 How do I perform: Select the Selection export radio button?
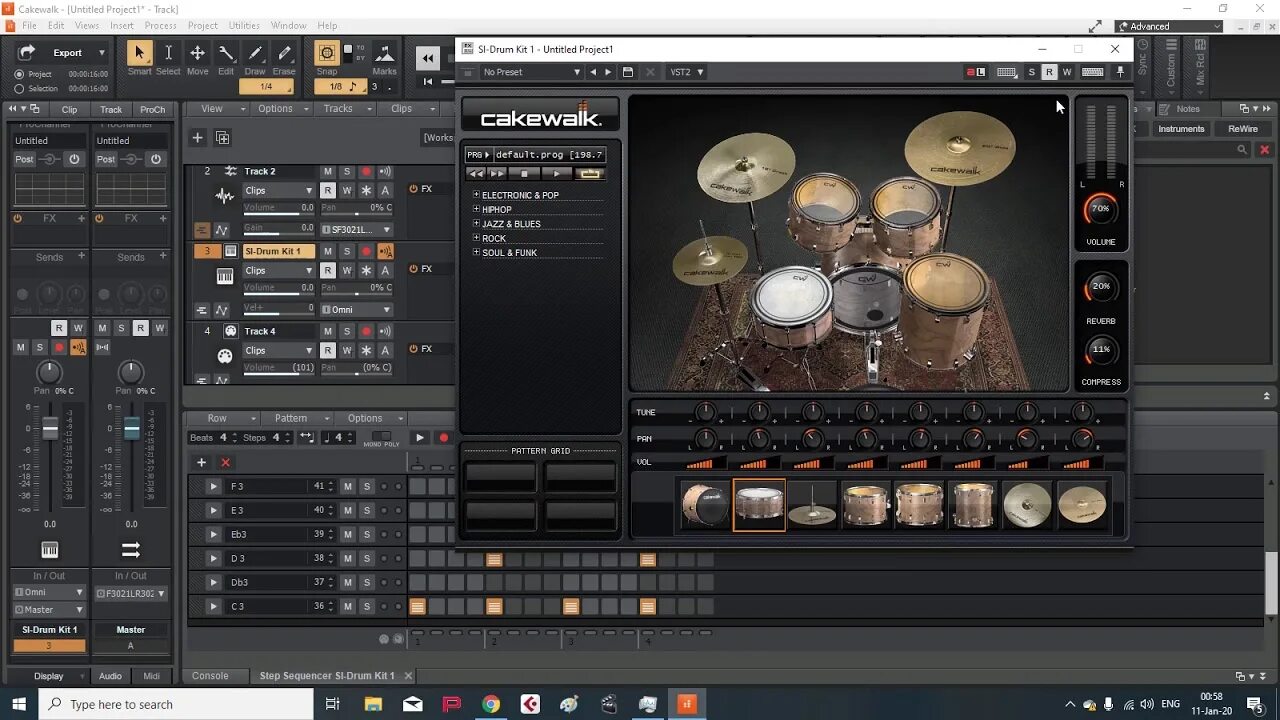19,88
